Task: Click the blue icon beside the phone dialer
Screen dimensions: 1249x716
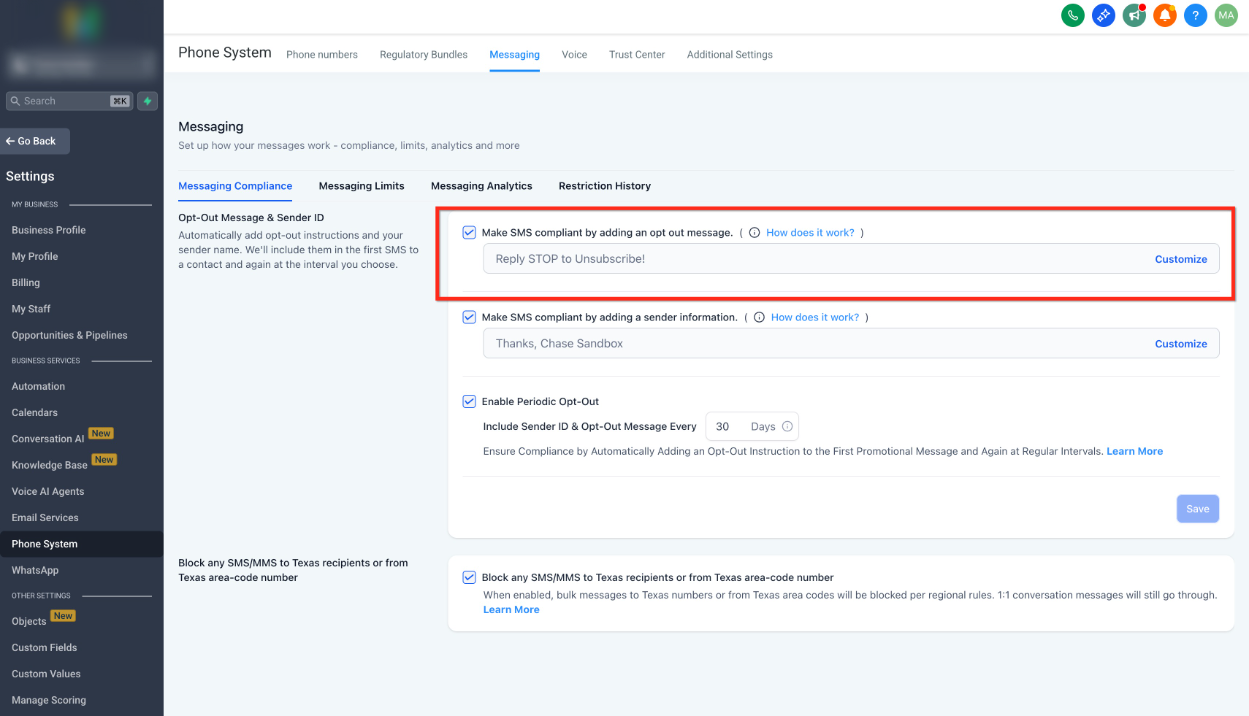Action: coord(1103,15)
